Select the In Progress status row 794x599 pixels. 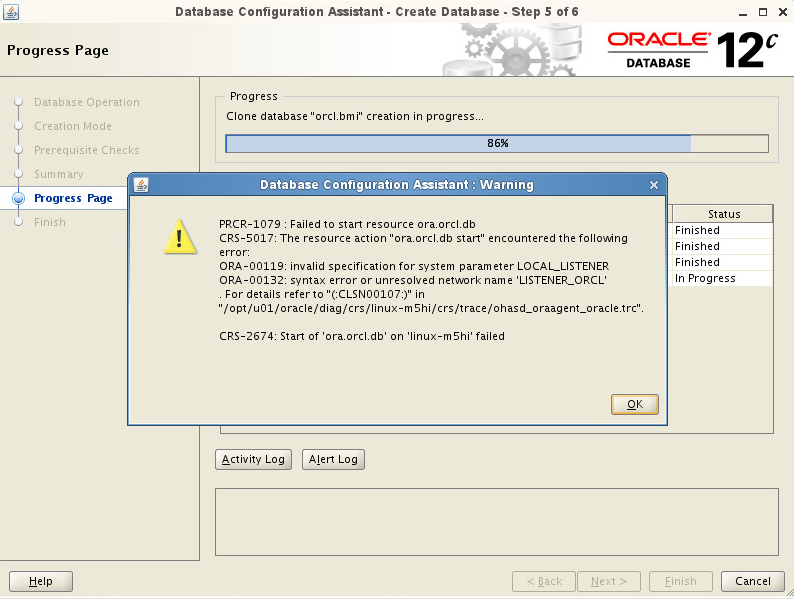(x=721, y=278)
